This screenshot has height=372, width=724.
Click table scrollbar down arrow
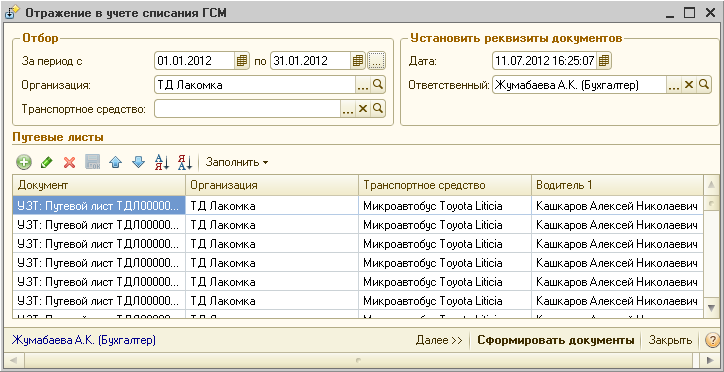click(712, 306)
